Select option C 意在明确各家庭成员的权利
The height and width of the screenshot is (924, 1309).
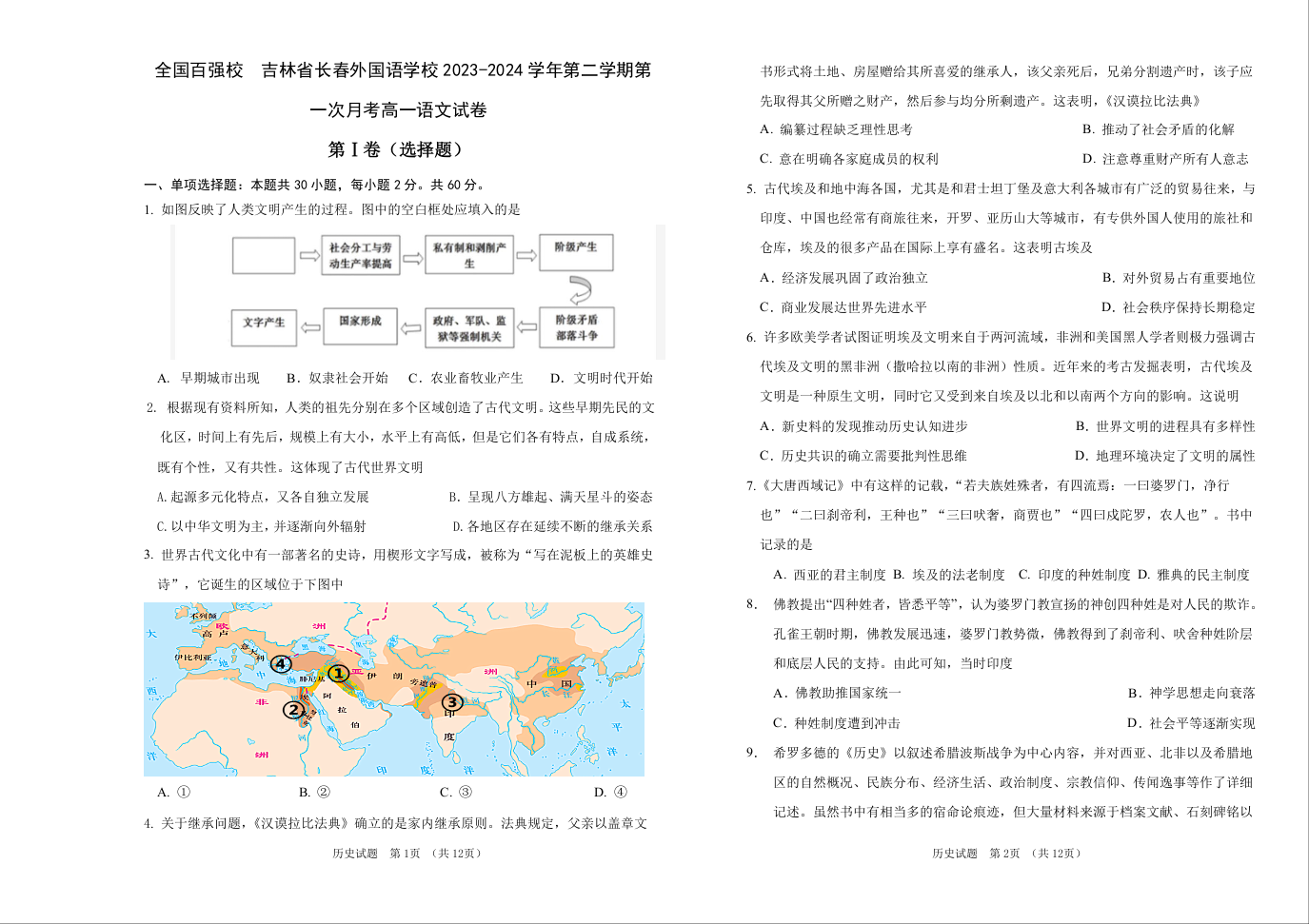[849, 159]
